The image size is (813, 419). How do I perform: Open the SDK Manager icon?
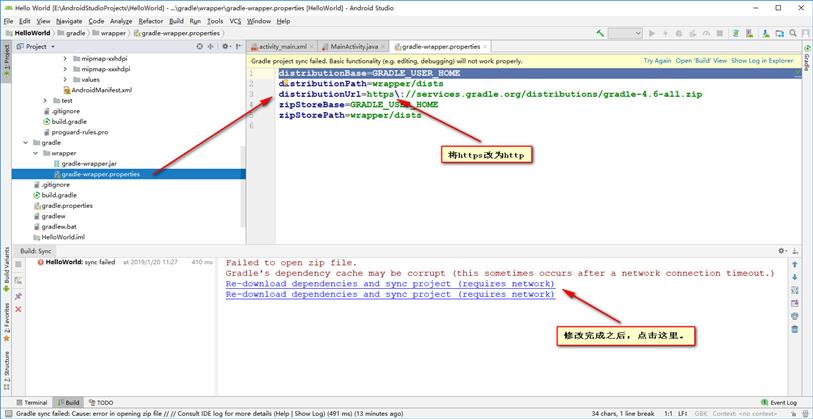766,33
